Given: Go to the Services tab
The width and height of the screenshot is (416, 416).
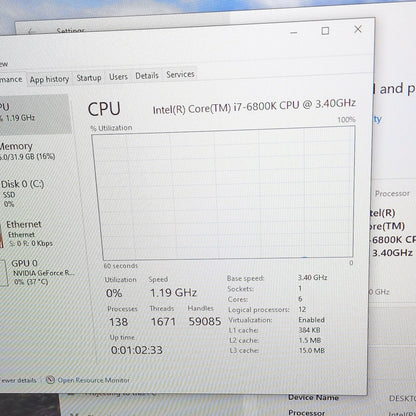Looking at the screenshot, I should pyautogui.click(x=180, y=74).
